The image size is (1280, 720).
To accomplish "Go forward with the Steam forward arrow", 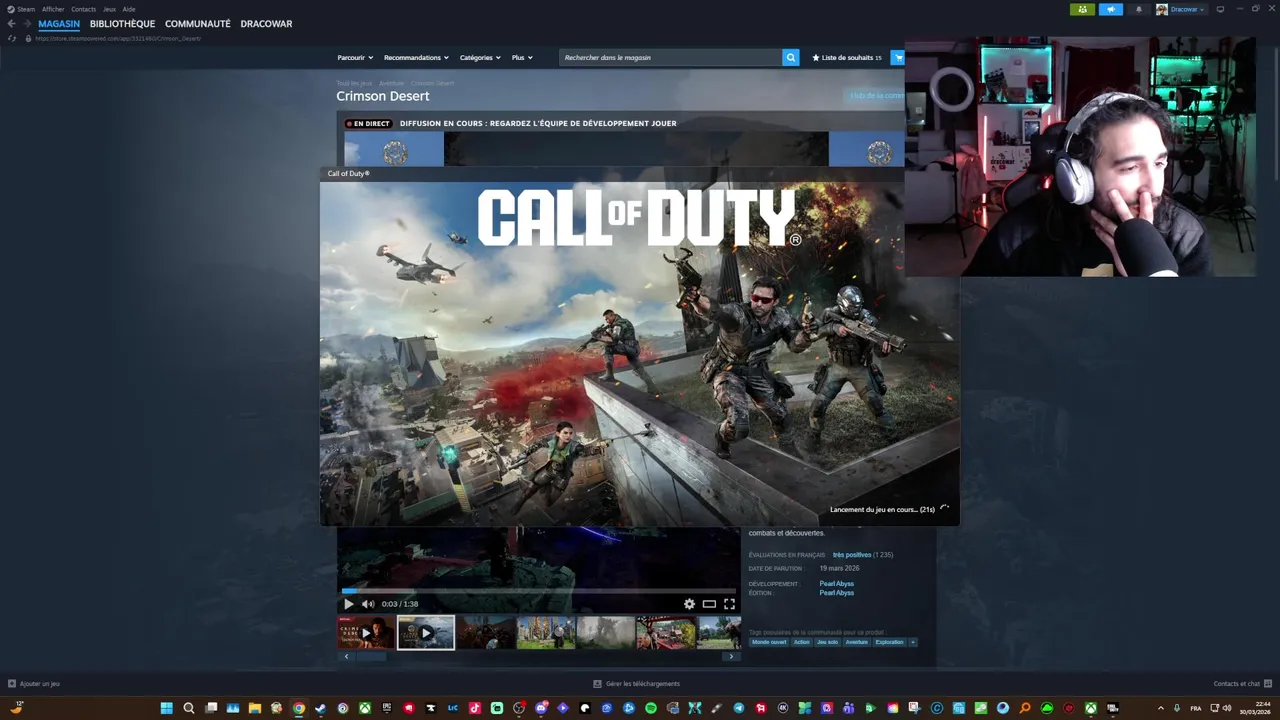I will coord(27,24).
